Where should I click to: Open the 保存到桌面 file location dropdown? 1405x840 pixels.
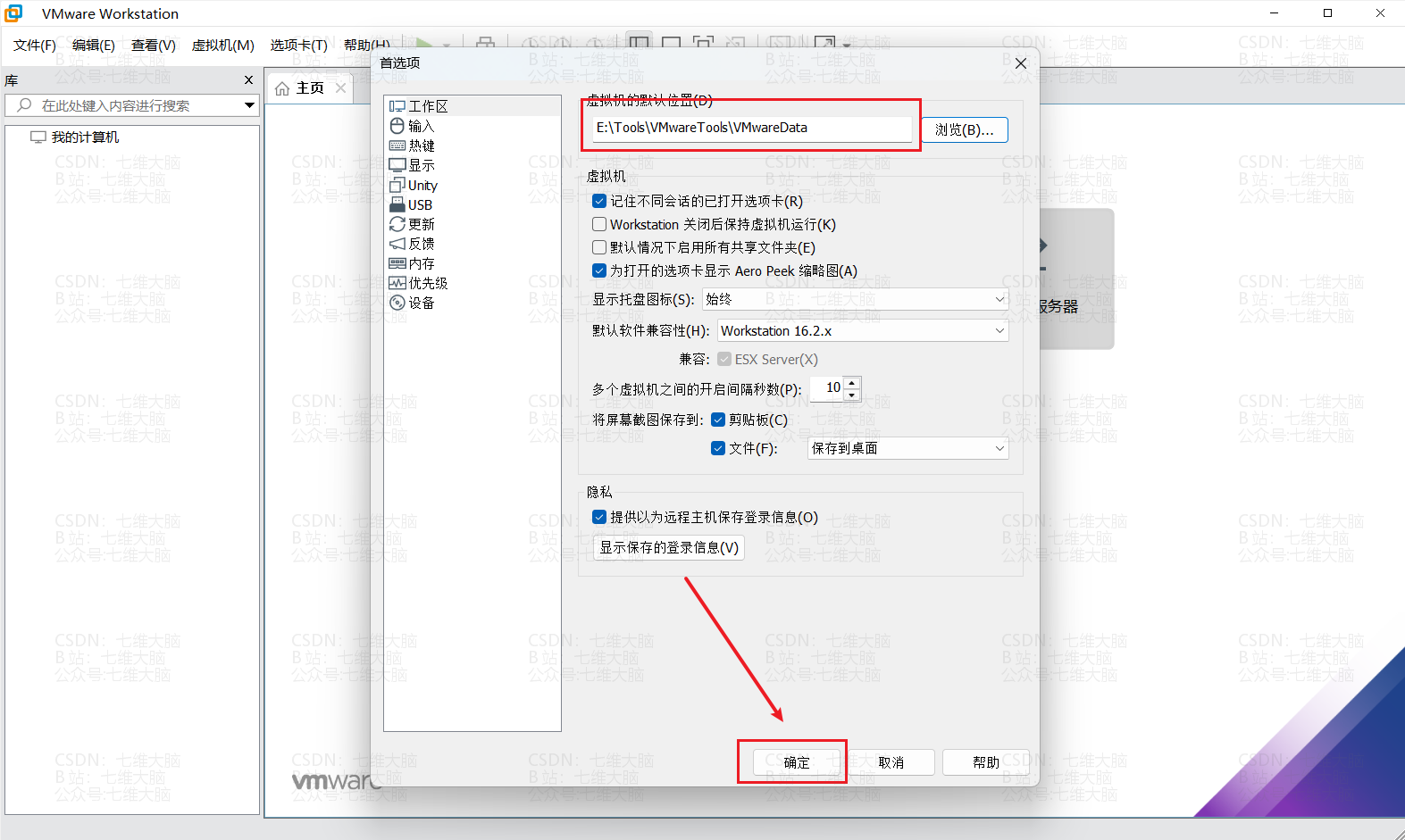[908, 448]
